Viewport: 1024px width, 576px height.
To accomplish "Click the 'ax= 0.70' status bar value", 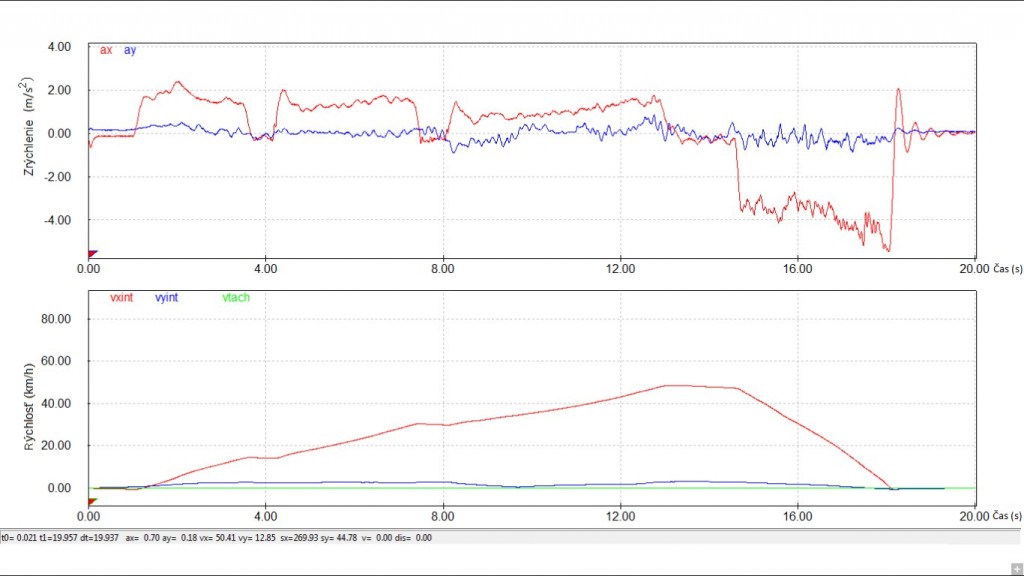I will tap(142, 538).
